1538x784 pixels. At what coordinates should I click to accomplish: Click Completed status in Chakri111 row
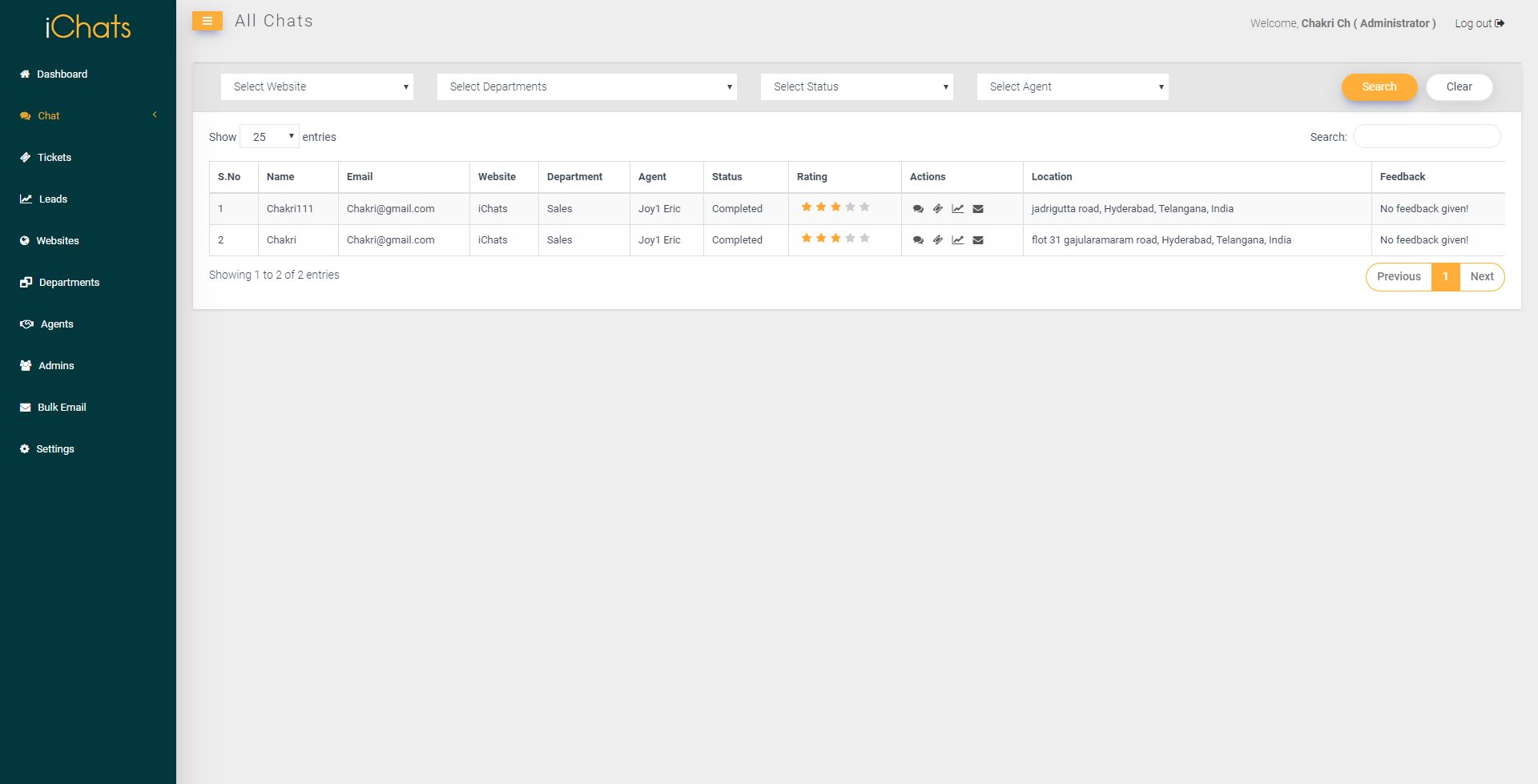pyautogui.click(x=737, y=209)
